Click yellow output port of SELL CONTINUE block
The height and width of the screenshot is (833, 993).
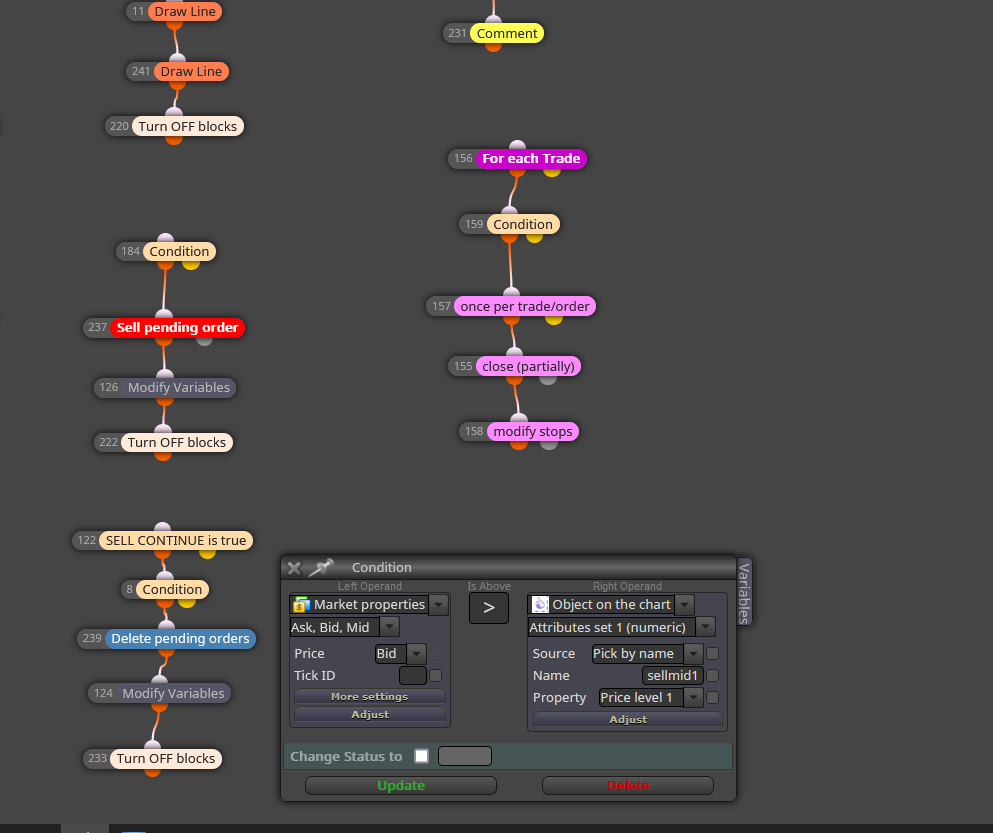click(x=207, y=552)
